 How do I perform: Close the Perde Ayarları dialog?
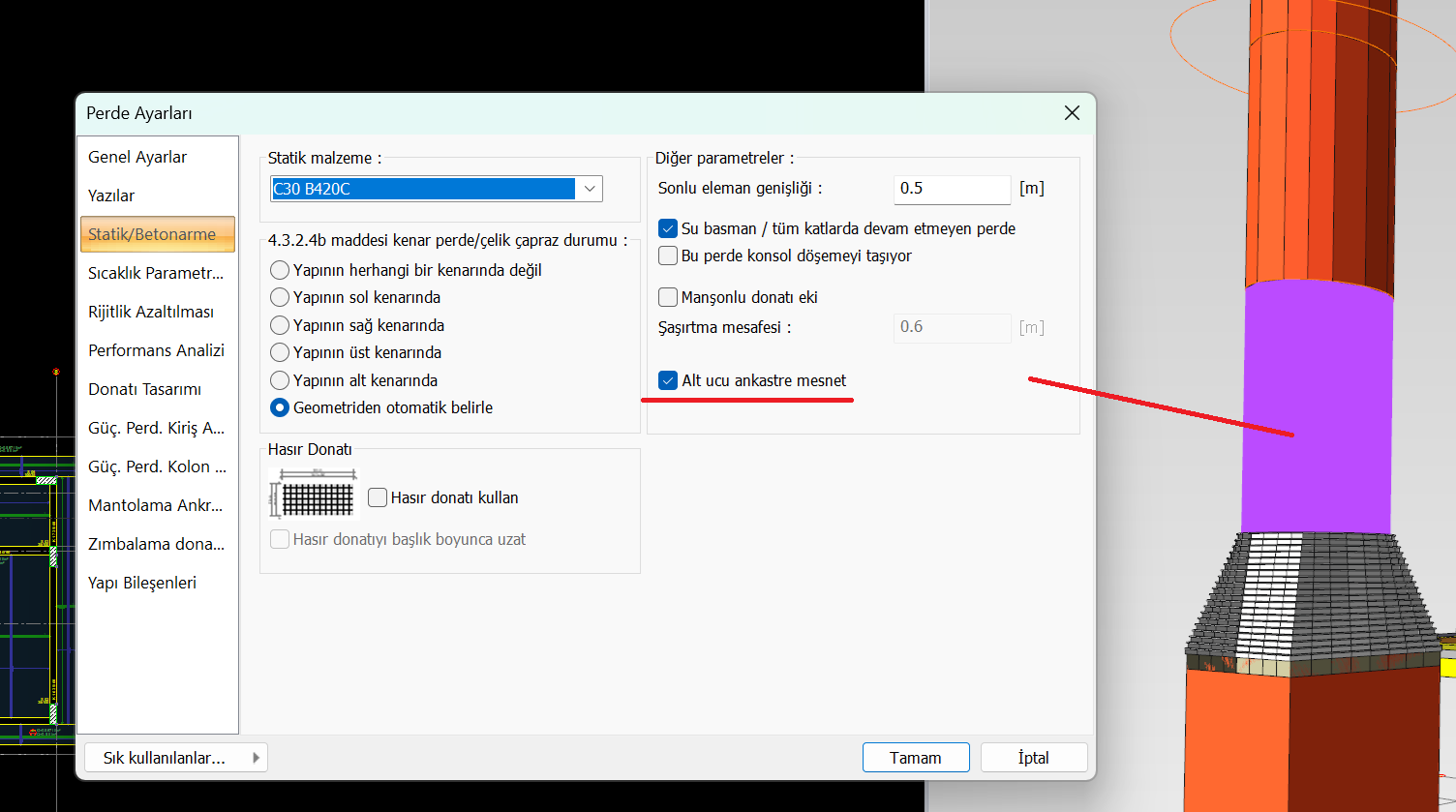1072,113
